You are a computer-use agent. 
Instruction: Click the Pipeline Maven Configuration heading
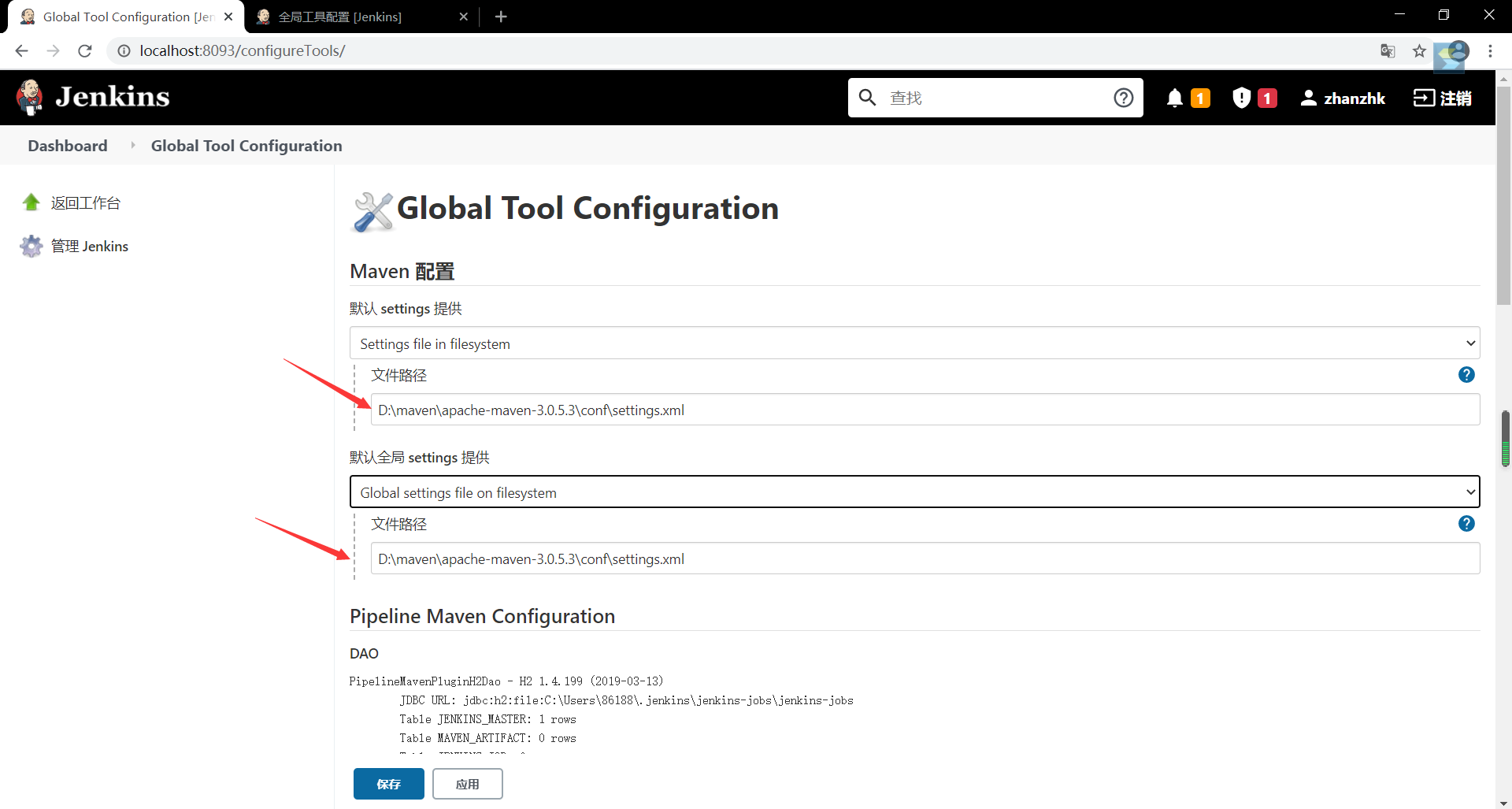click(482, 616)
